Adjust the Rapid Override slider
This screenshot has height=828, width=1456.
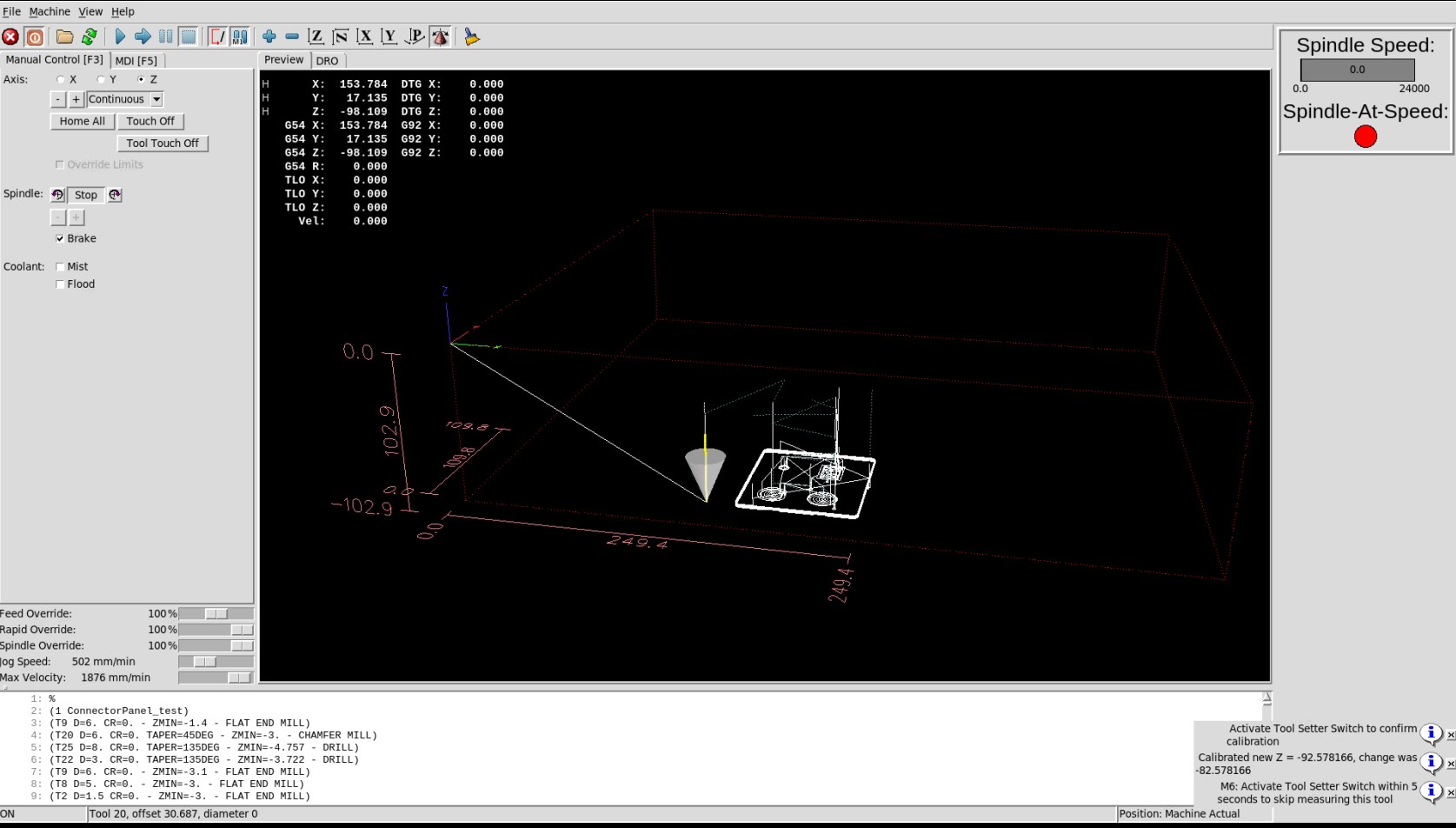(x=216, y=630)
